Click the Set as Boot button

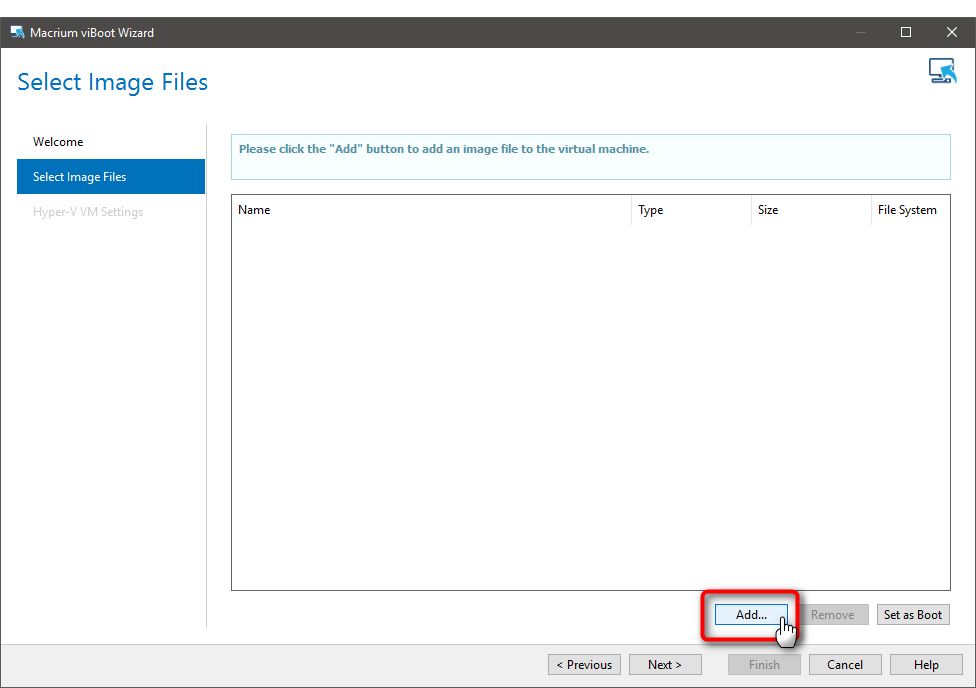(x=913, y=615)
